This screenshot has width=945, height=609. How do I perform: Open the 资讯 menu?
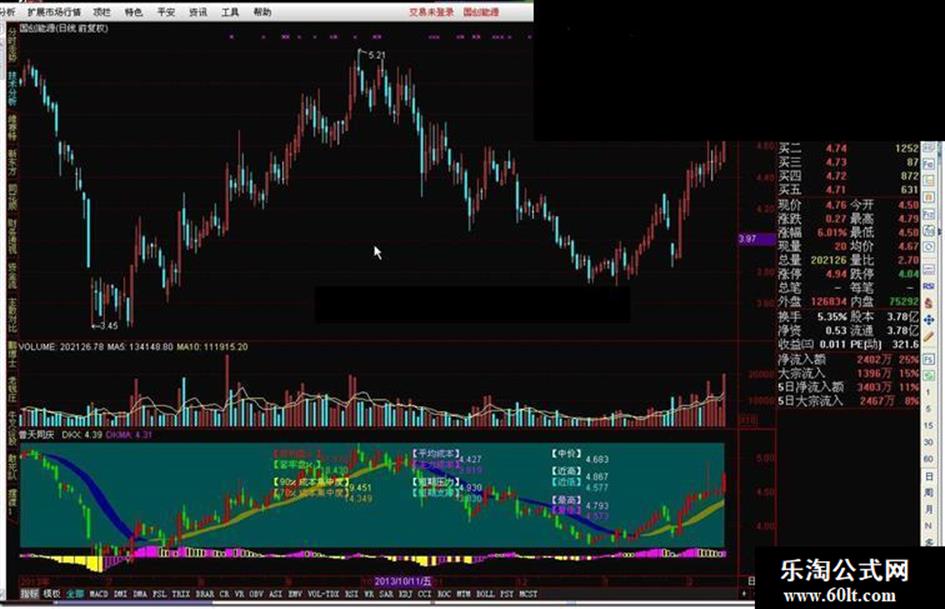tap(198, 12)
